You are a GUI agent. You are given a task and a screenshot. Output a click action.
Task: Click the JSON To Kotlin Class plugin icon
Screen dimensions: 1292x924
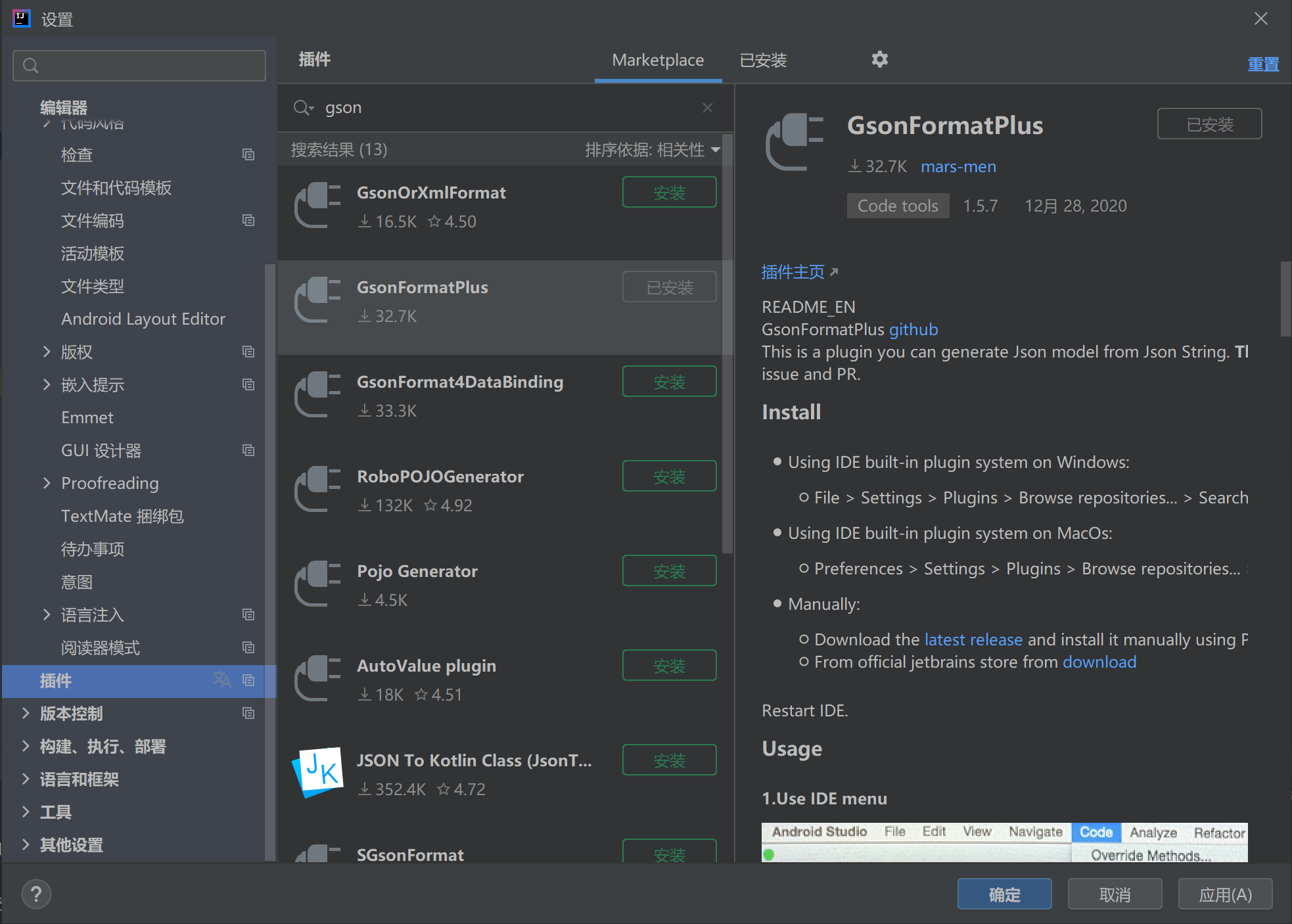tap(318, 772)
